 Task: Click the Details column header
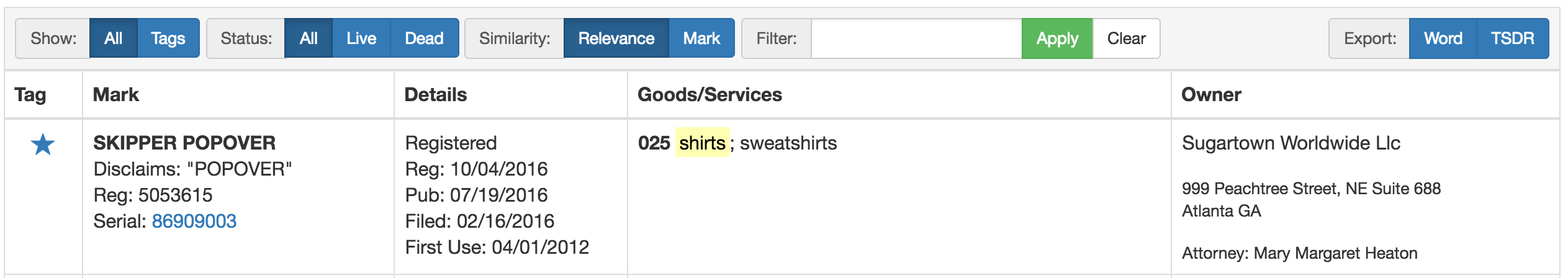[436, 95]
